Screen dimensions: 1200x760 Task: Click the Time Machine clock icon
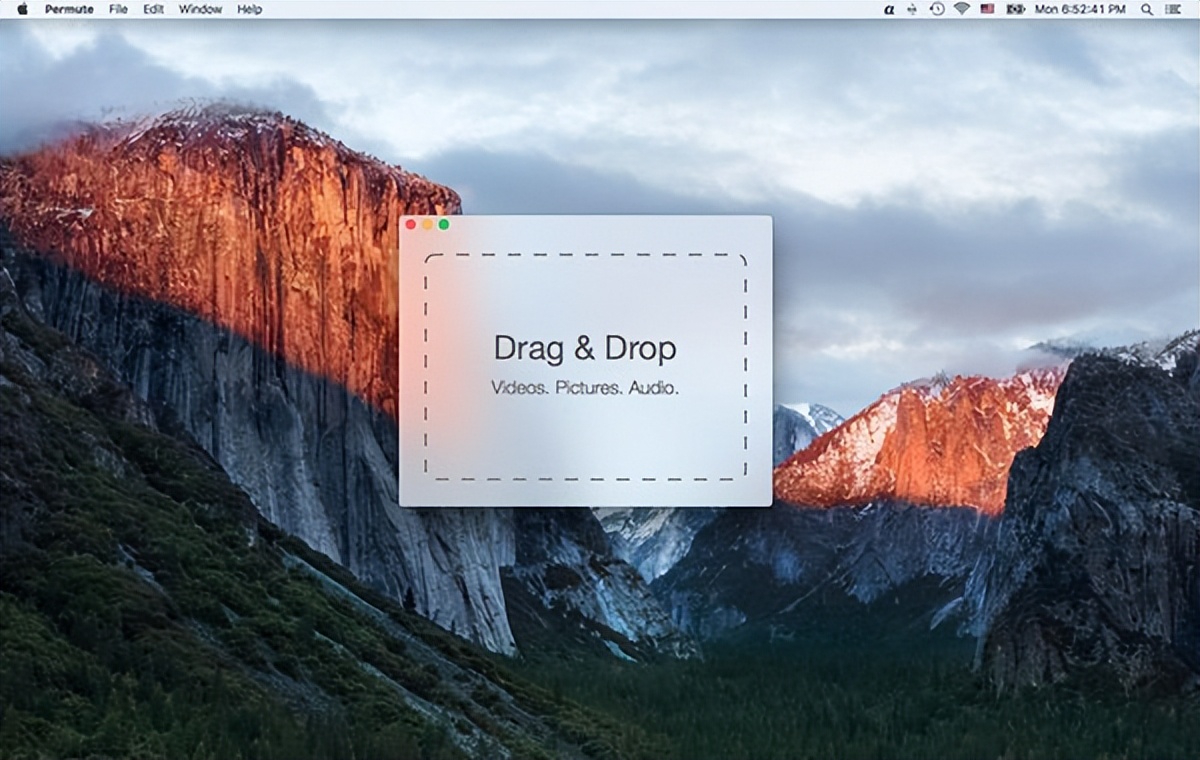(937, 9)
